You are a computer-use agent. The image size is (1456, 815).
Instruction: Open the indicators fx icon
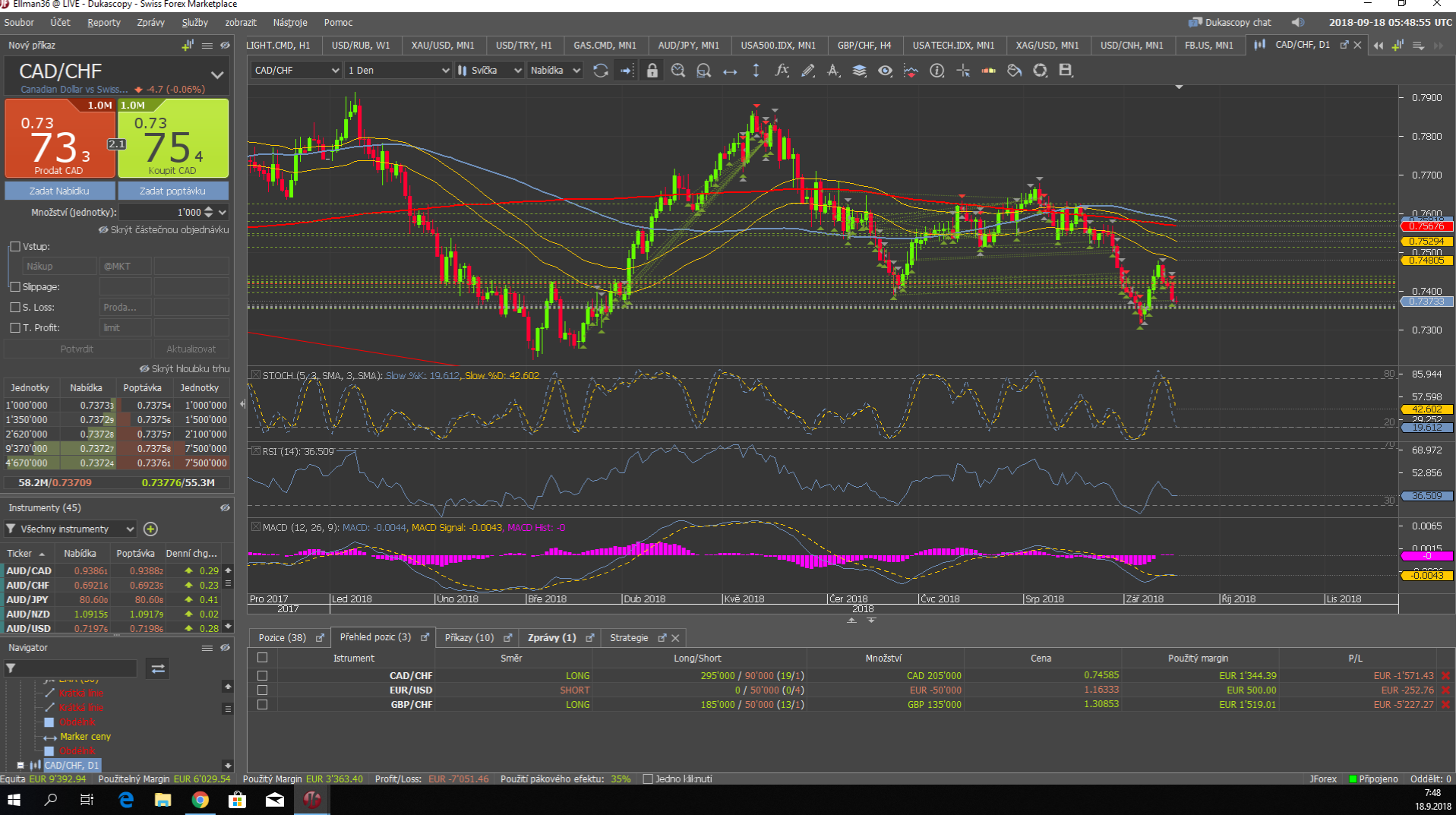point(782,71)
